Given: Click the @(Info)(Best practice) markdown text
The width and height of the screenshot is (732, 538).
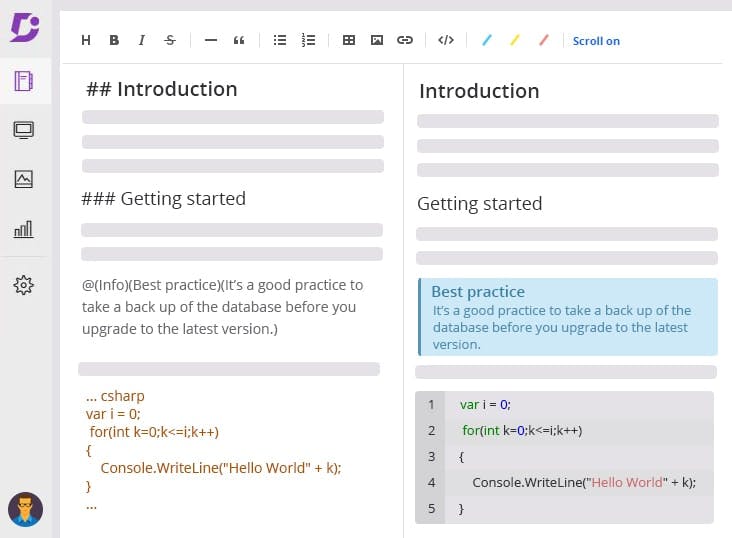Looking at the screenshot, I should click(x=222, y=307).
